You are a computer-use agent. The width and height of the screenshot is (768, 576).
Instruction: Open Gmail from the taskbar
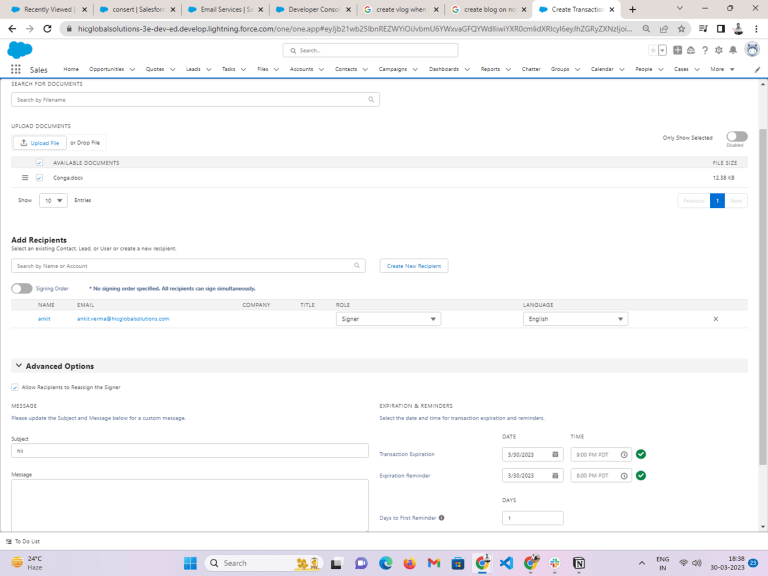point(434,563)
